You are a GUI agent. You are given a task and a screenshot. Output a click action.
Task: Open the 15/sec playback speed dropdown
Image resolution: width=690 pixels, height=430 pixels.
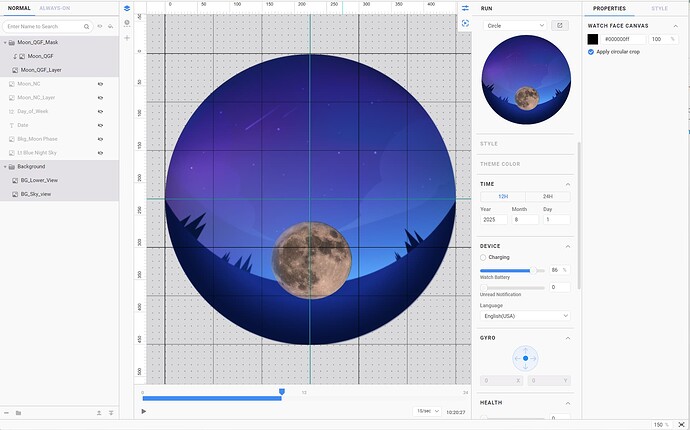(427, 411)
